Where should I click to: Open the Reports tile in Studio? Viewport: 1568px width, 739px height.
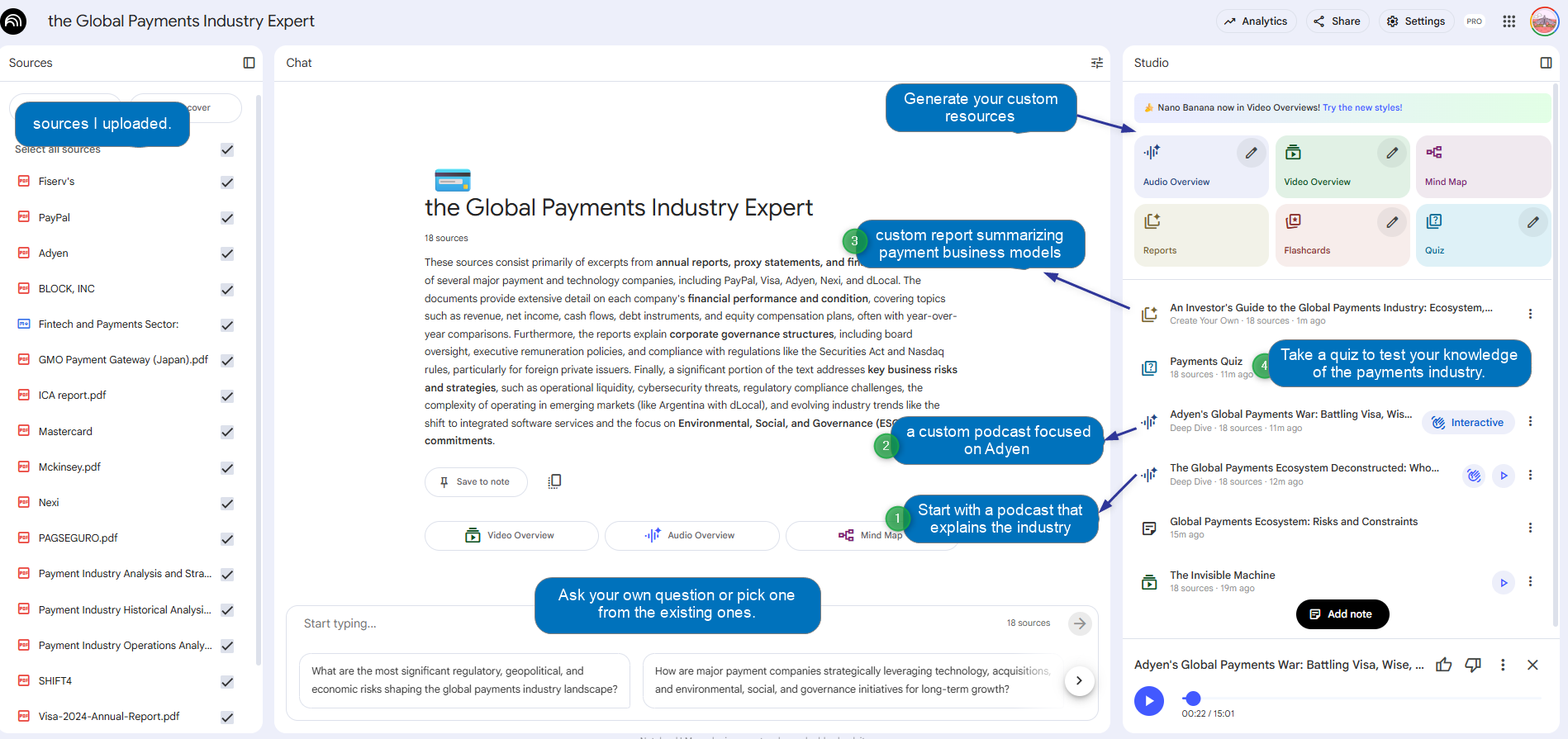1200,235
